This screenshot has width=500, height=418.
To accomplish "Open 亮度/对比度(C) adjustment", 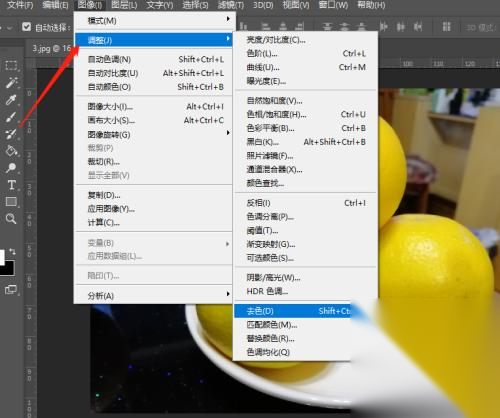I will click(306, 40).
